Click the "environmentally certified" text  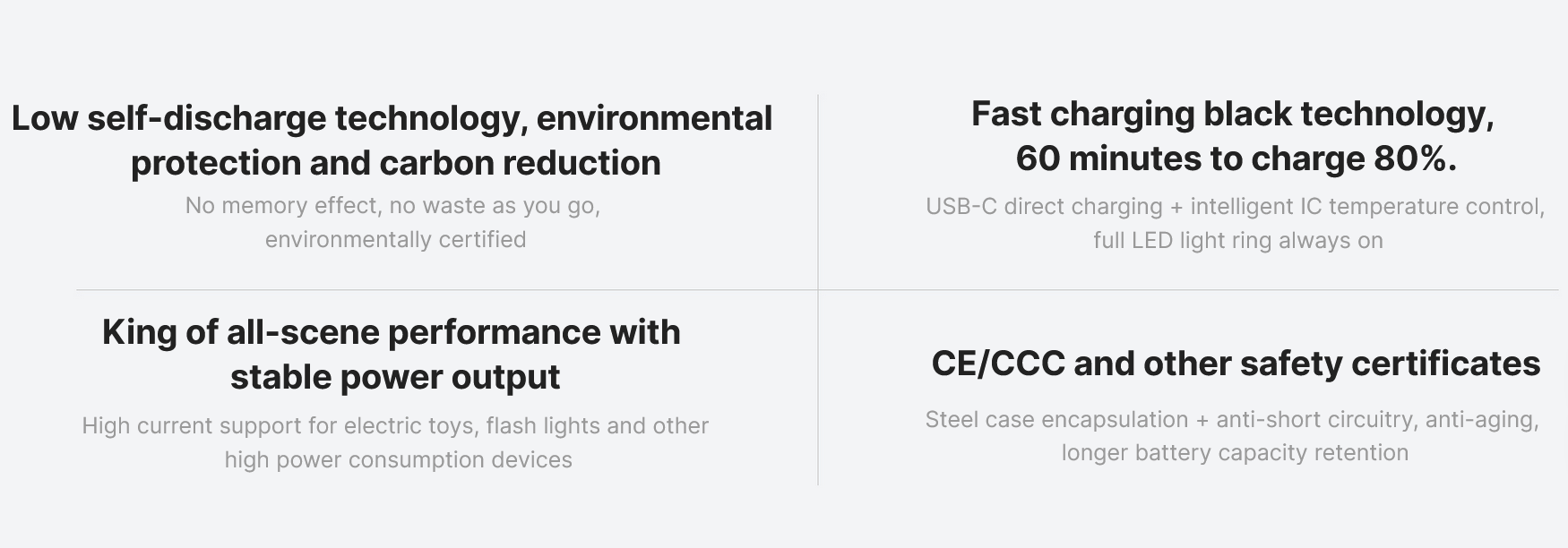pos(395,240)
